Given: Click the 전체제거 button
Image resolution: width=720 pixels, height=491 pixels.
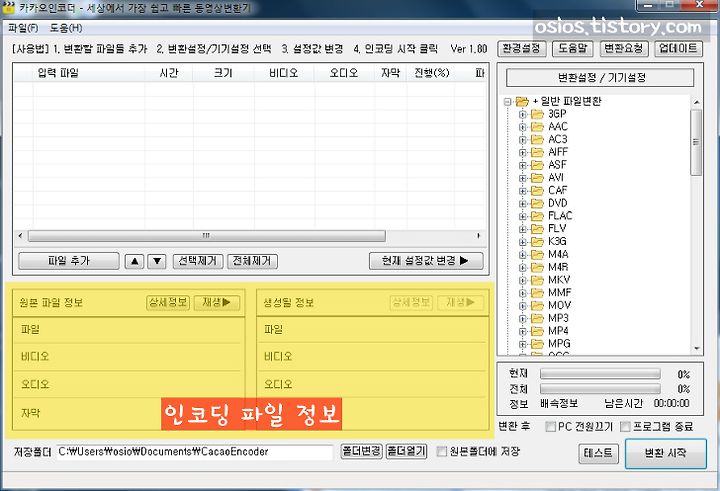Looking at the screenshot, I should 252,261.
